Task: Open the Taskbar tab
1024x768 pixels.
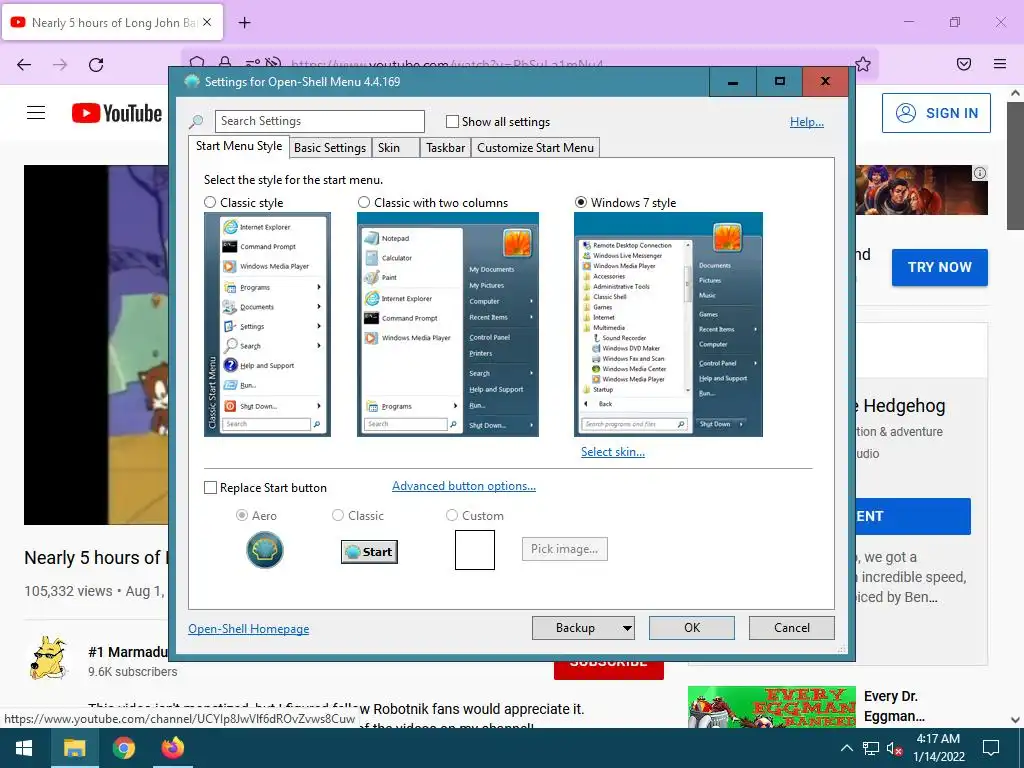Action: tap(445, 148)
